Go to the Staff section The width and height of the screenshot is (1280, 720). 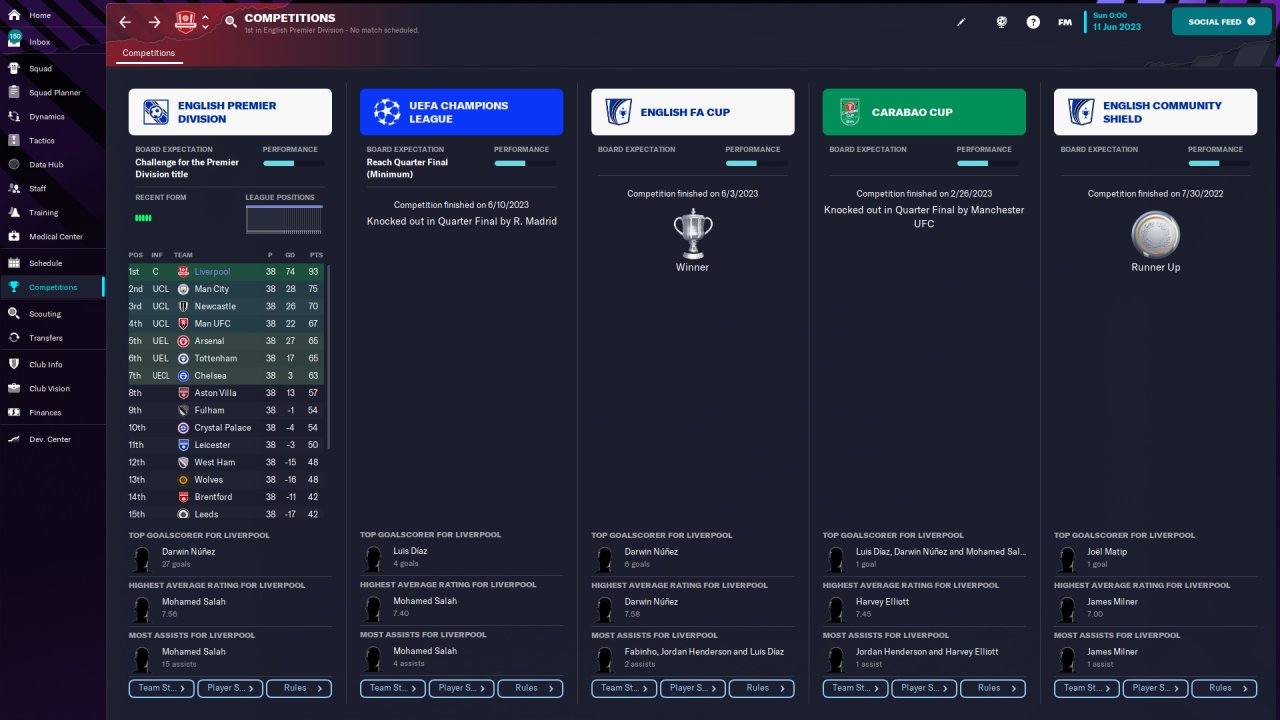pyautogui.click(x=52, y=189)
